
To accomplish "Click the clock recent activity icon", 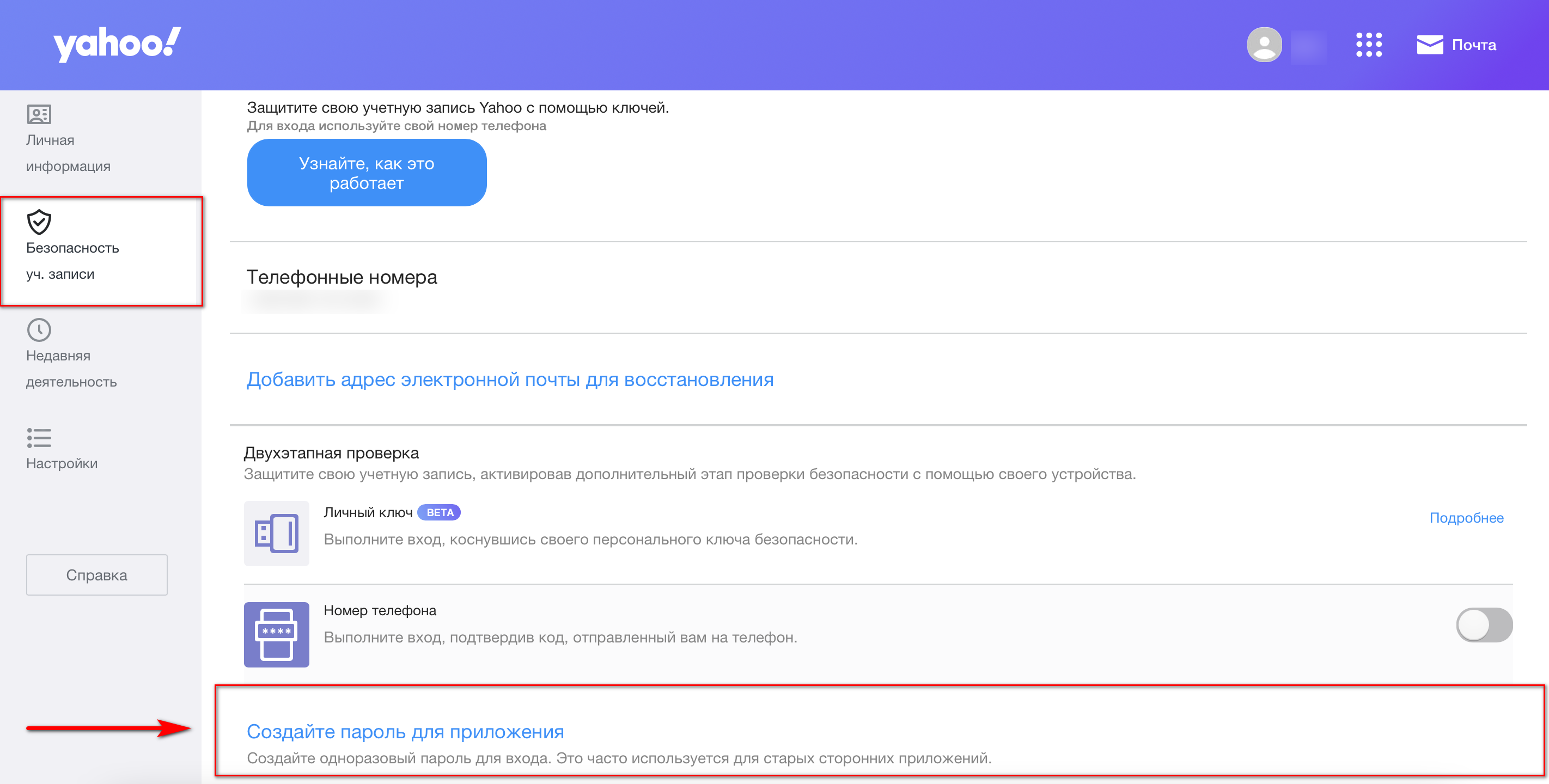I will pos(39,329).
